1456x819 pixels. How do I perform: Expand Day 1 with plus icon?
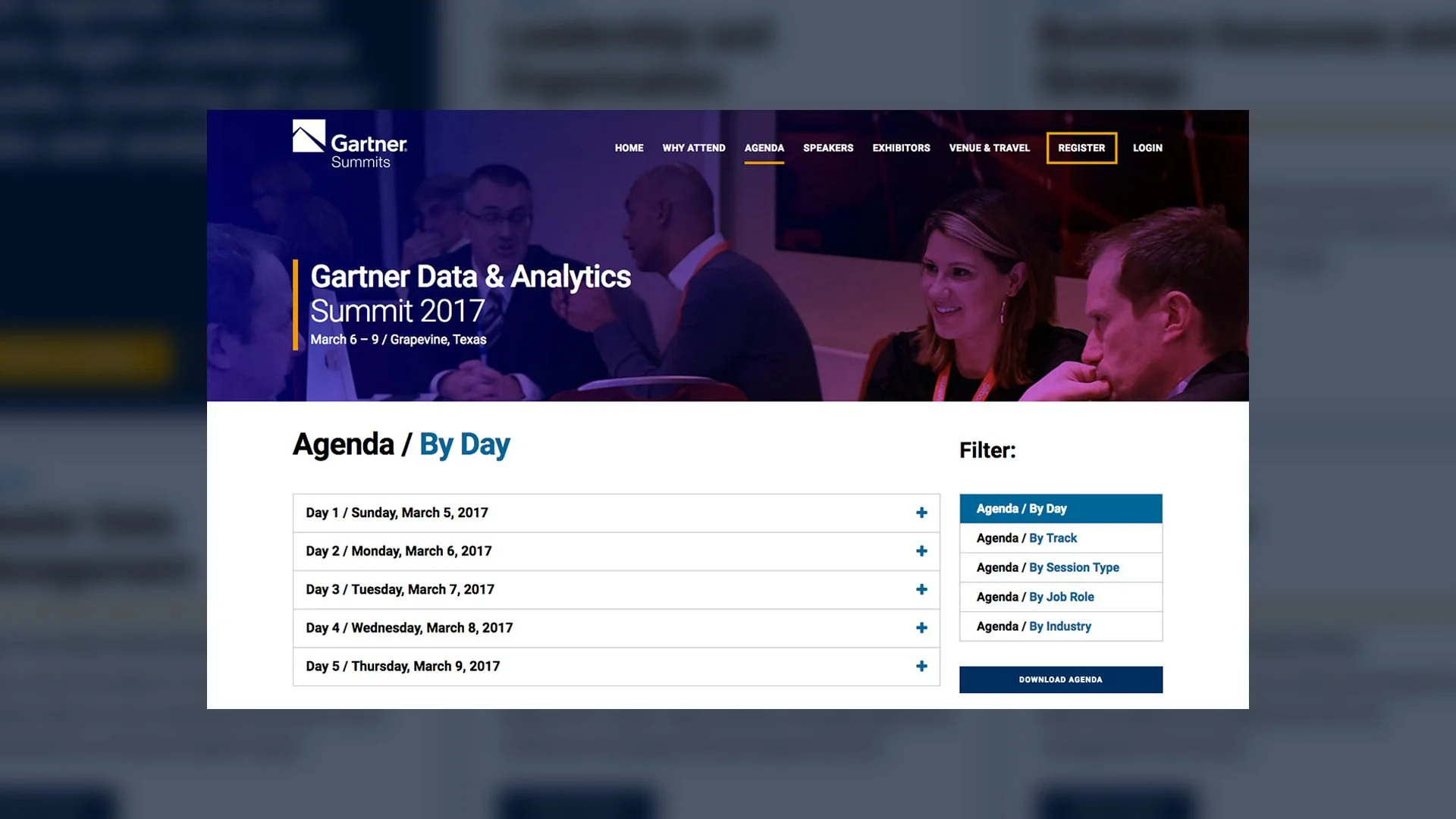tap(921, 513)
